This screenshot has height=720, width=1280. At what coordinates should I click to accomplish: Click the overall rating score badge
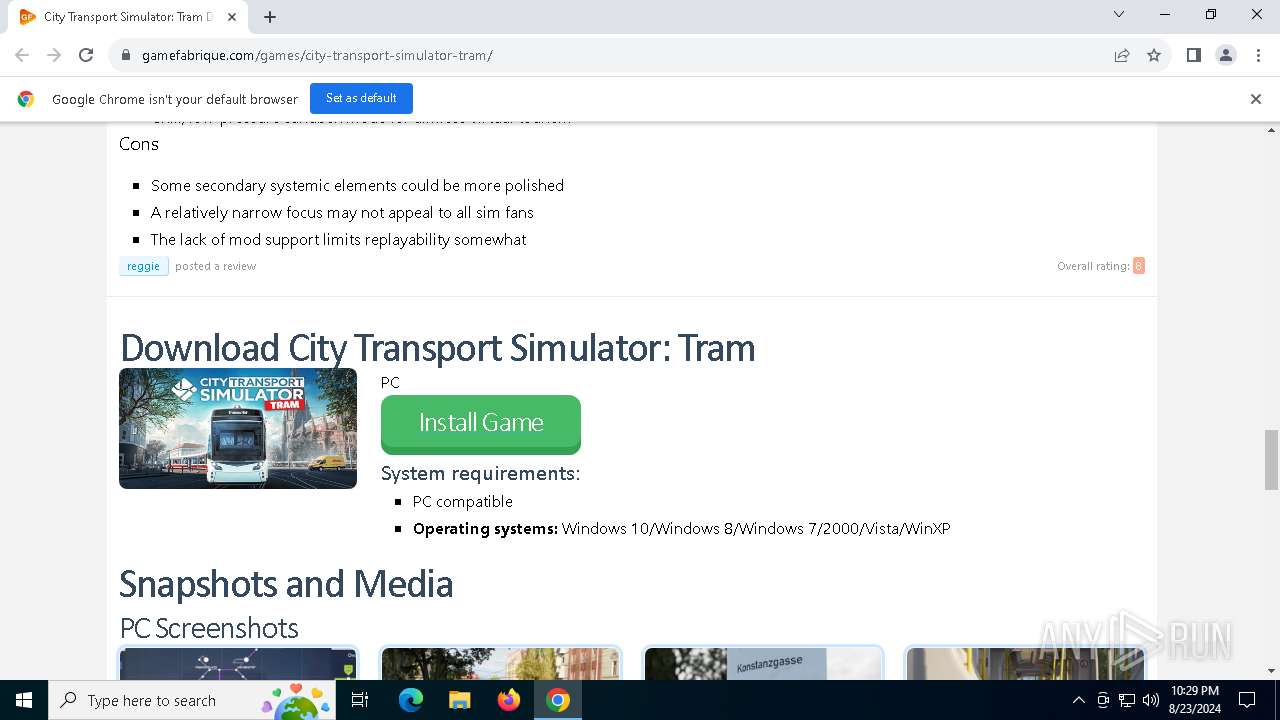point(1138,266)
